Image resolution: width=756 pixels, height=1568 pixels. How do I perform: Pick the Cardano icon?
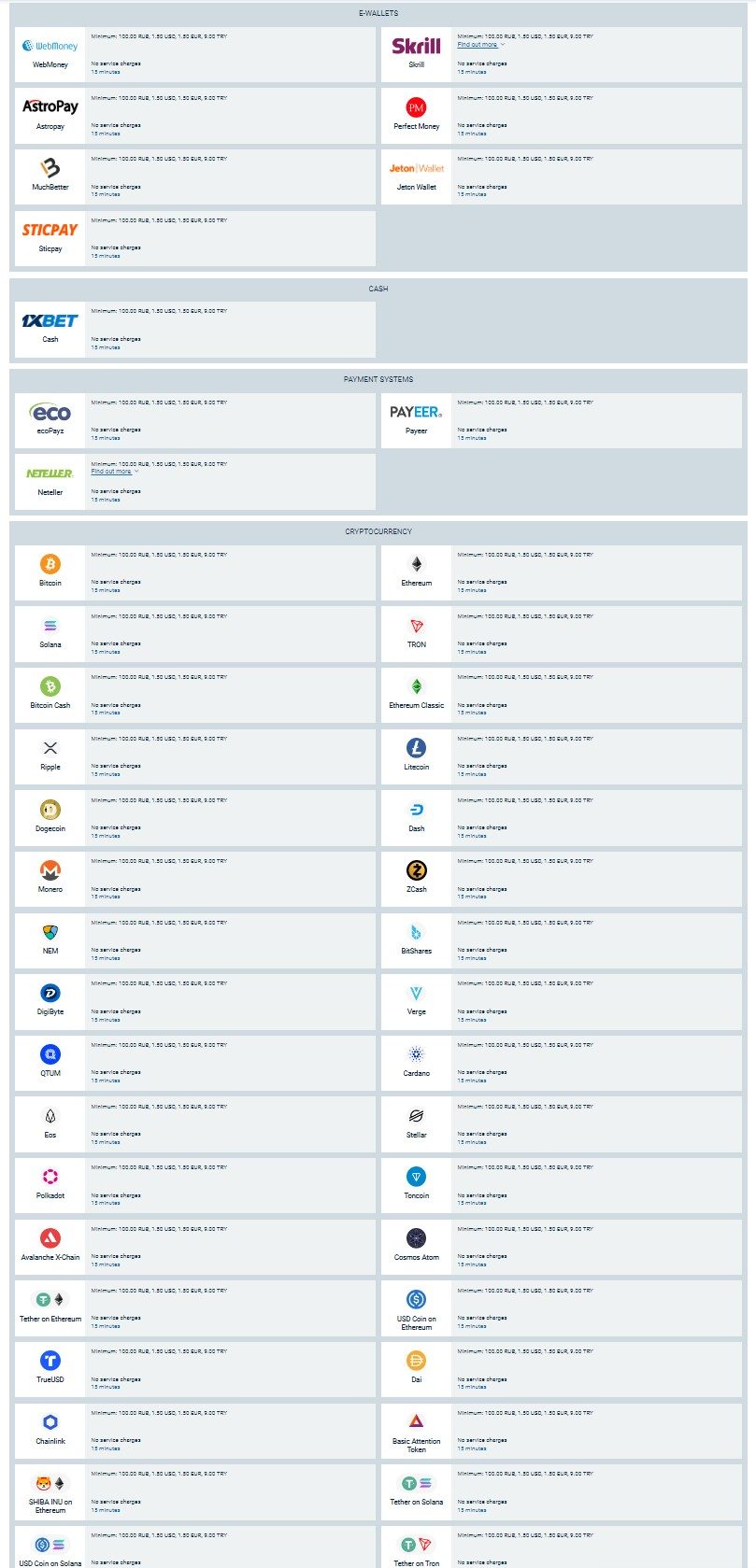point(416,1054)
